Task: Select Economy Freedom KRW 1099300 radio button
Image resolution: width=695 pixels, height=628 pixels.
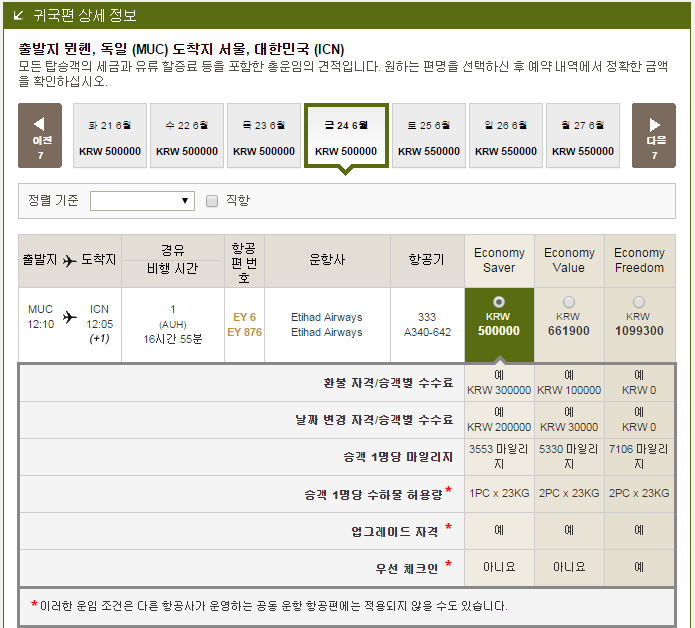Action: [x=639, y=302]
